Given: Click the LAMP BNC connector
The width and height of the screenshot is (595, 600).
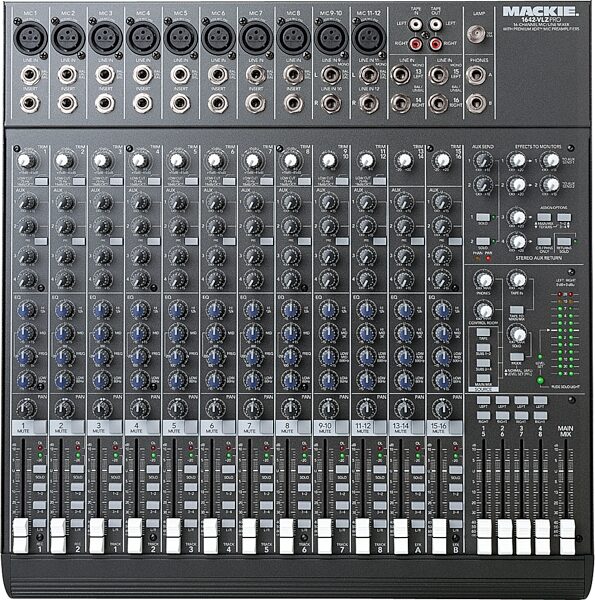Looking at the screenshot, I should [476, 34].
